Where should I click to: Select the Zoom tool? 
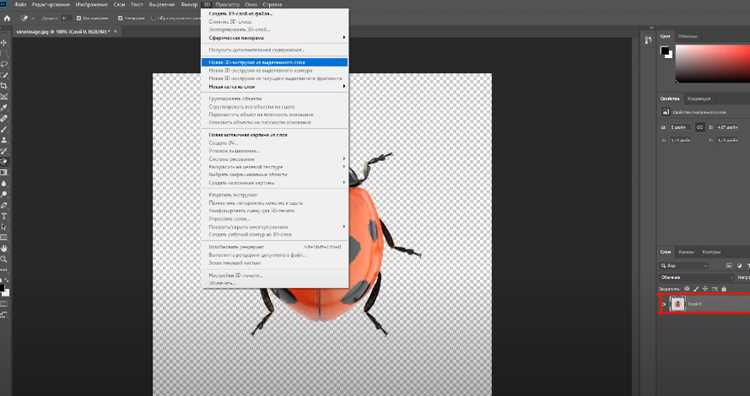tap(4, 259)
